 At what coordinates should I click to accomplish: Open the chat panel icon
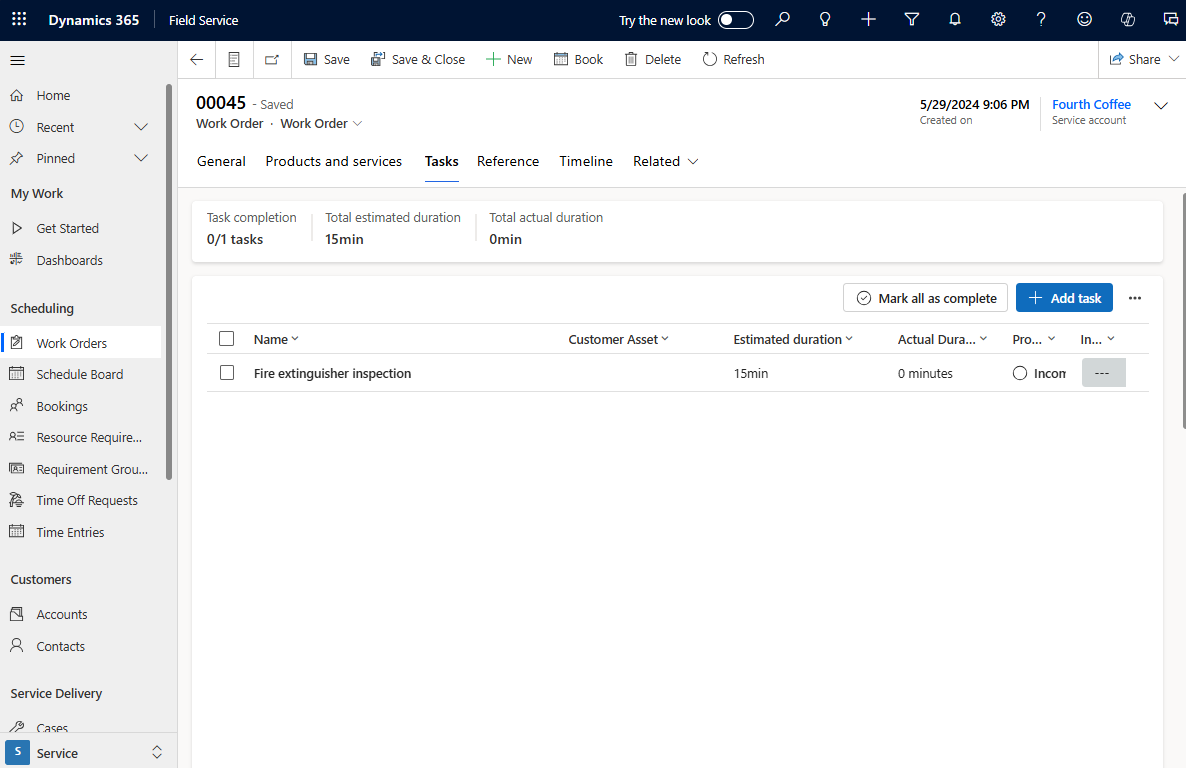pos(1170,20)
